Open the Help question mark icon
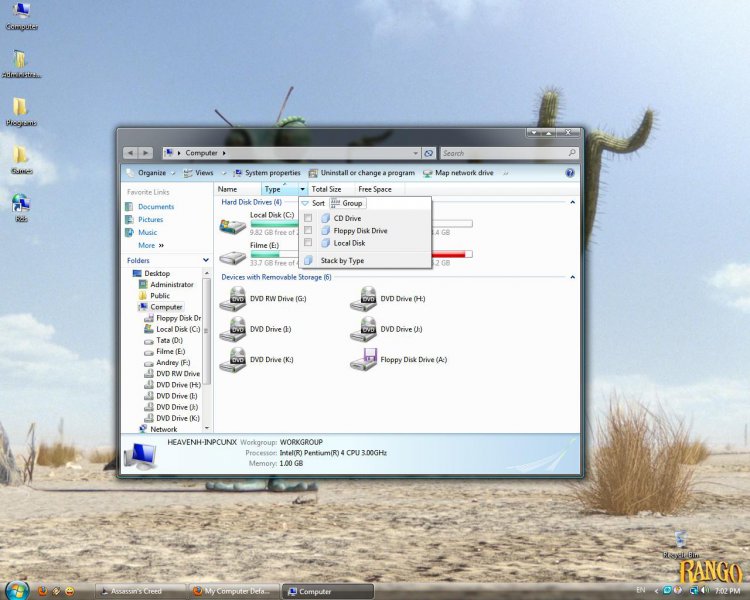 570,173
